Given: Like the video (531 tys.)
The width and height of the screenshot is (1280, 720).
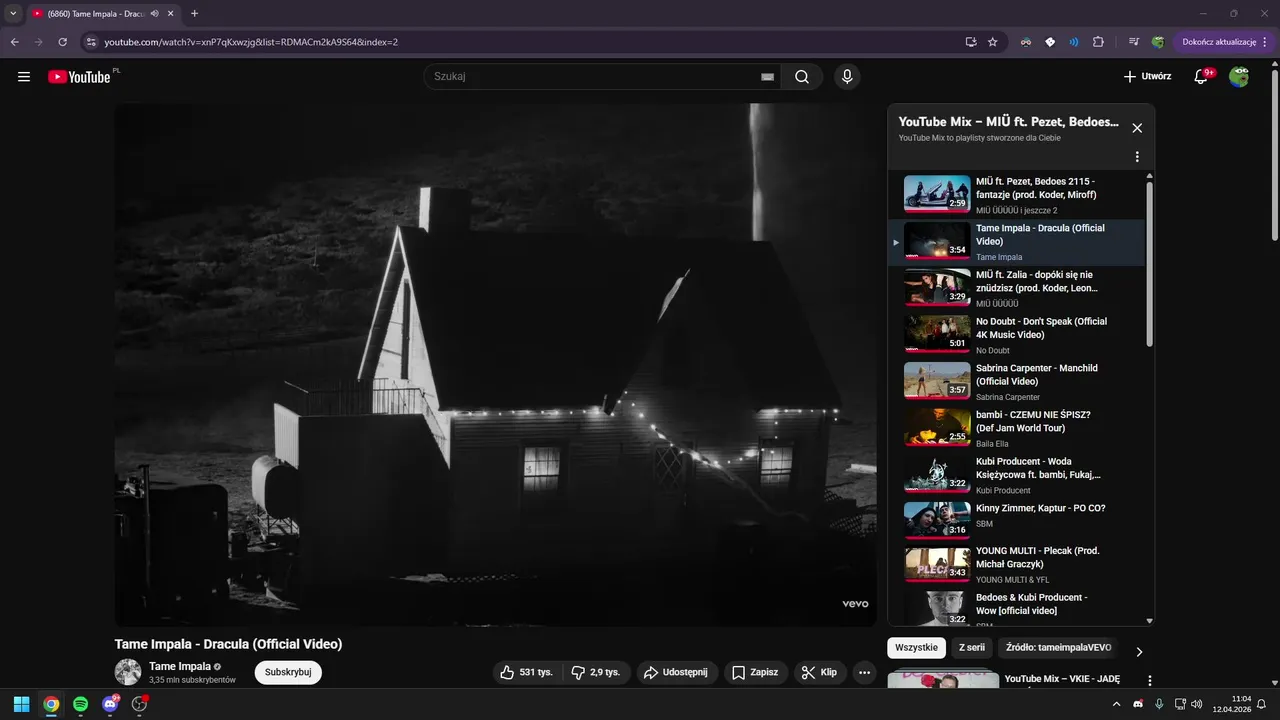Looking at the screenshot, I should tap(528, 672).
